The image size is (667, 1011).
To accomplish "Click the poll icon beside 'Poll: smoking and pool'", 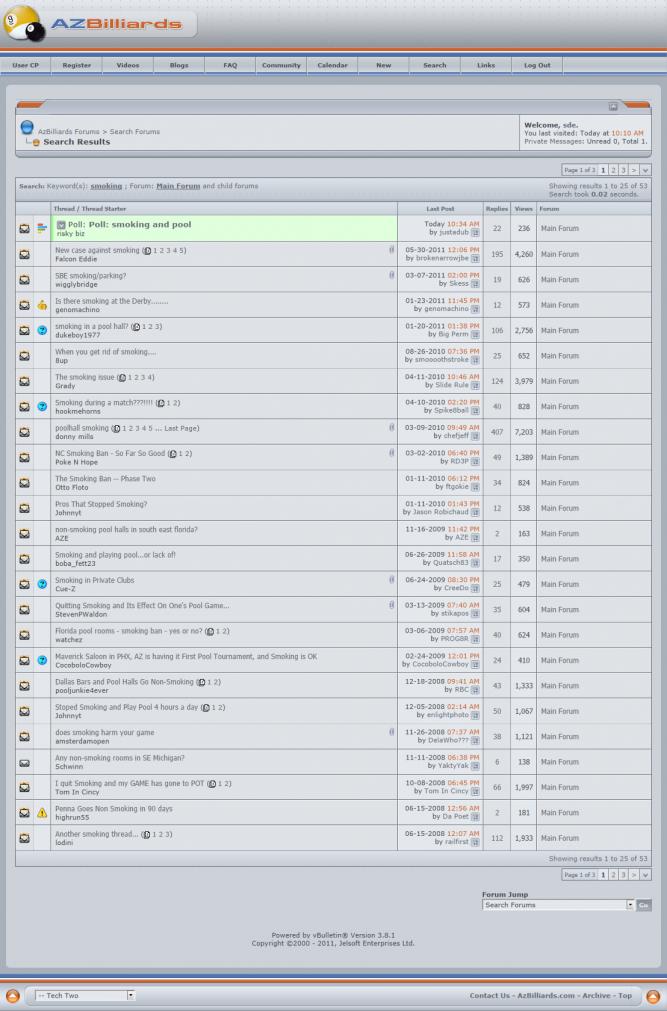I will (42, 229).
